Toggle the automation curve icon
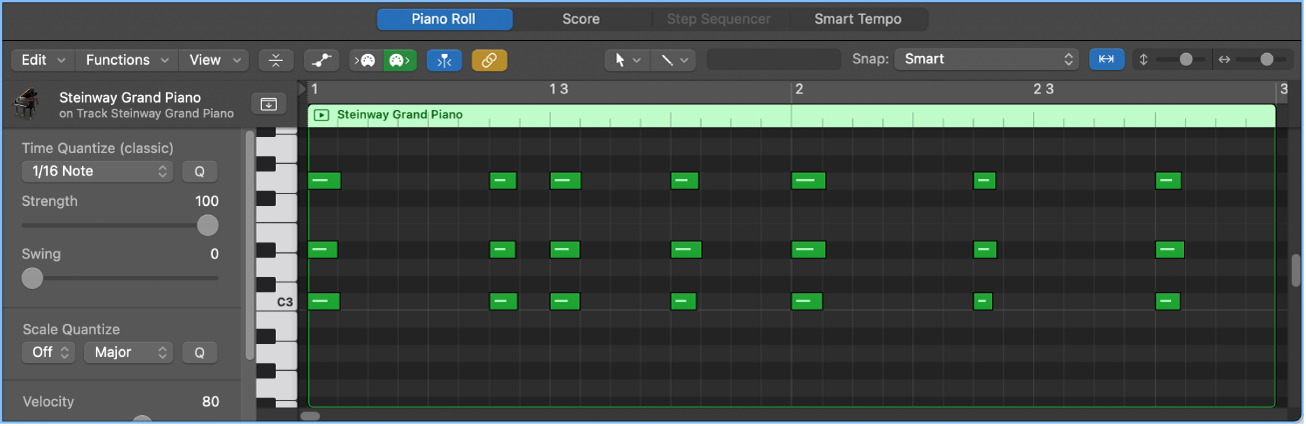This screenshot has width=1306, height=426. pyautogui.click(x=320, y=60)
